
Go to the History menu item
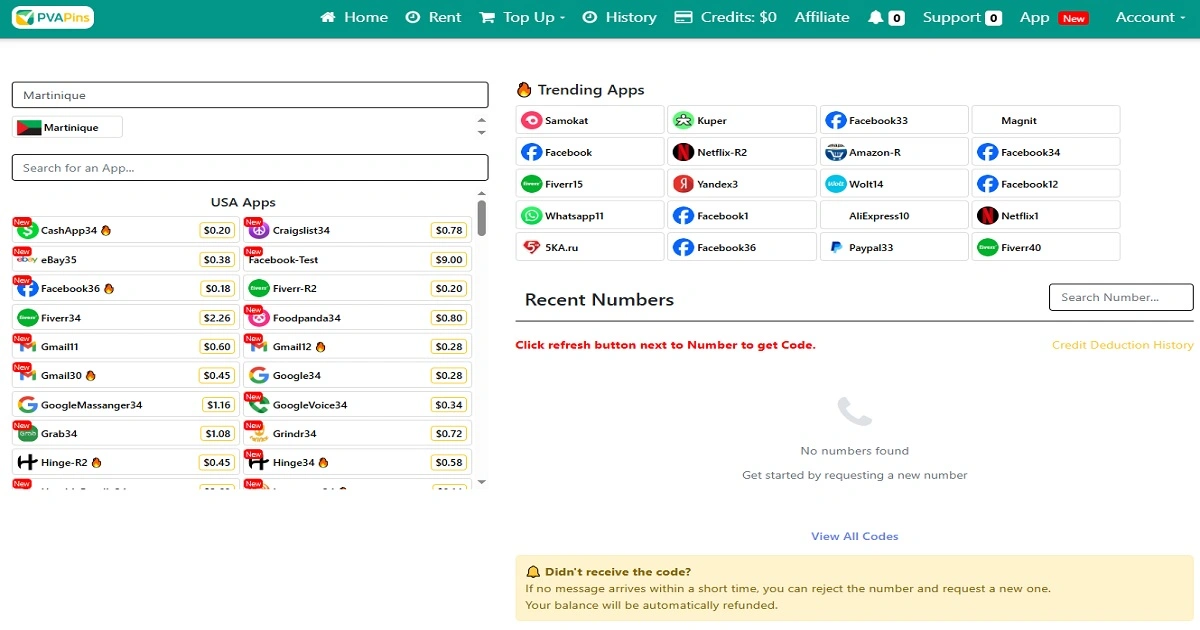pyautogui.click(x=619, y=17)
